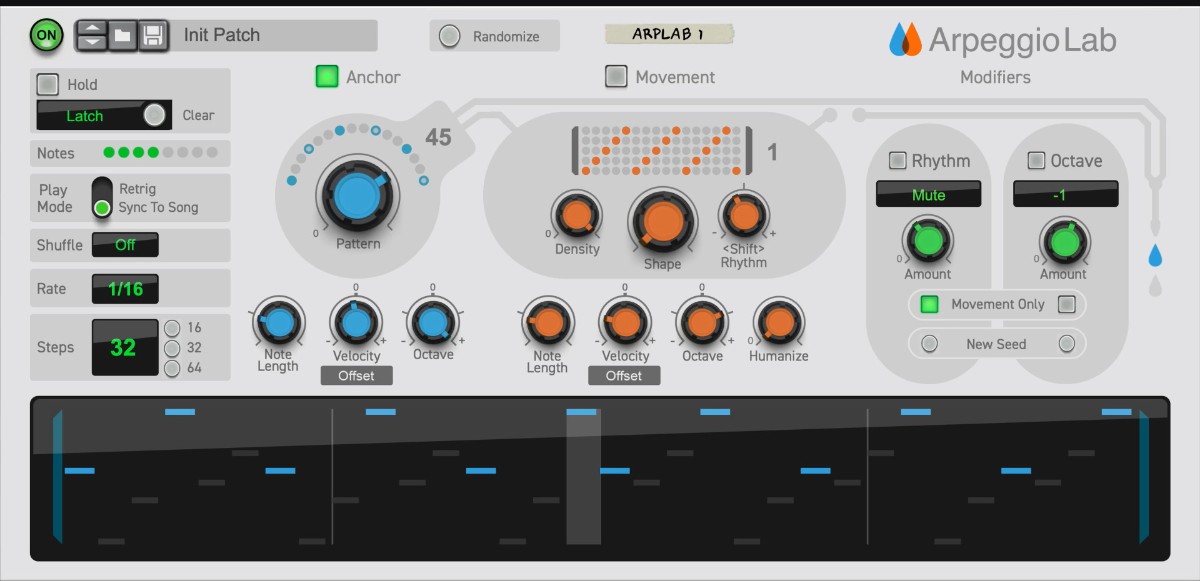Click the Randomize button
Screen dimensions: 1200x581
(494, 35)
